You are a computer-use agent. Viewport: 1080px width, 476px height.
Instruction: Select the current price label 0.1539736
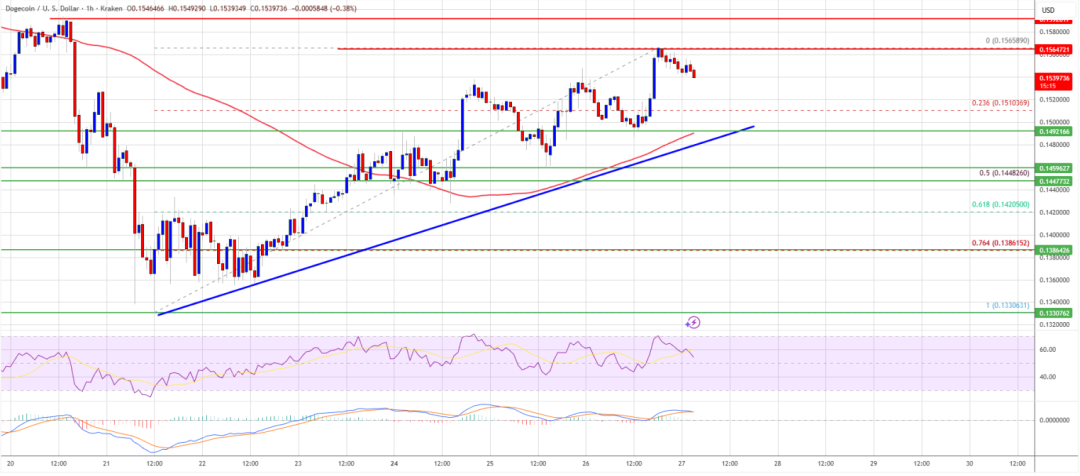1055,78
